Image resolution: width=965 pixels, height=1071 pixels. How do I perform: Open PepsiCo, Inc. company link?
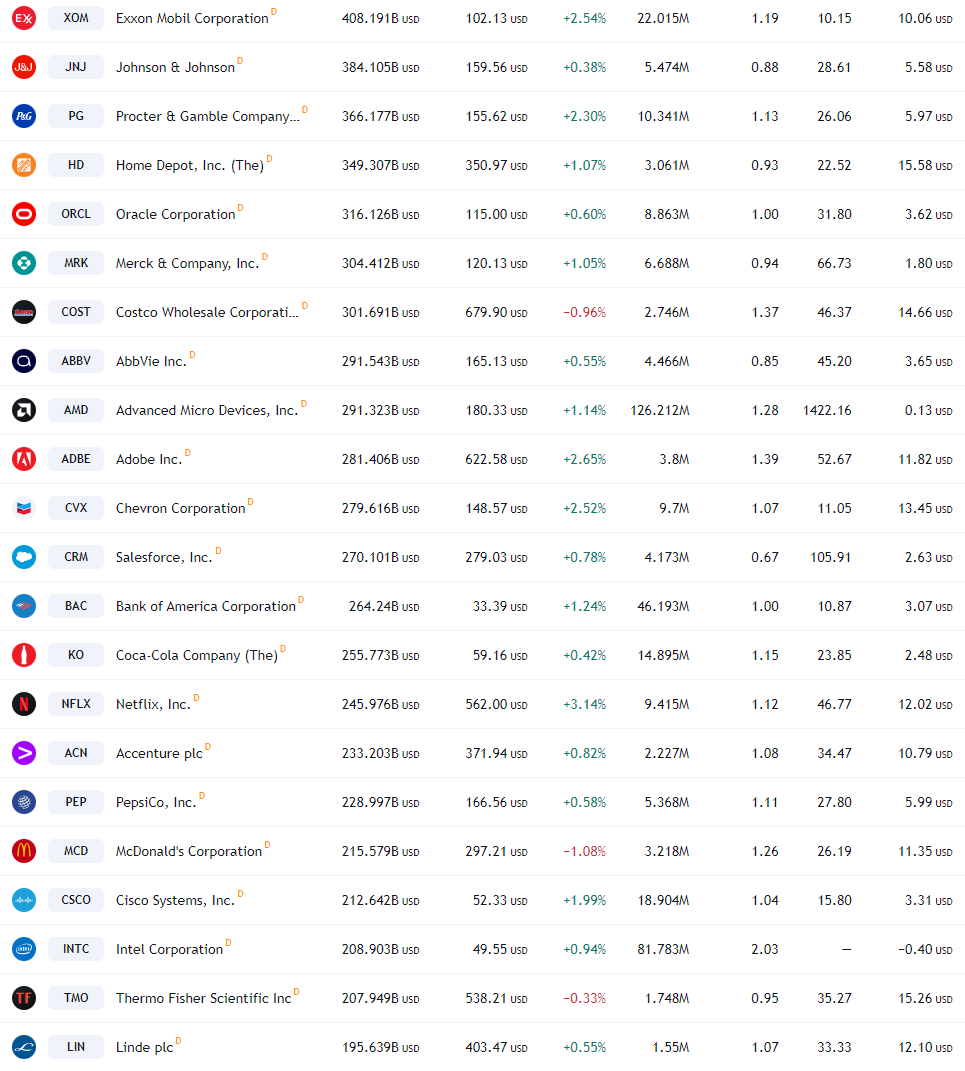156,803
